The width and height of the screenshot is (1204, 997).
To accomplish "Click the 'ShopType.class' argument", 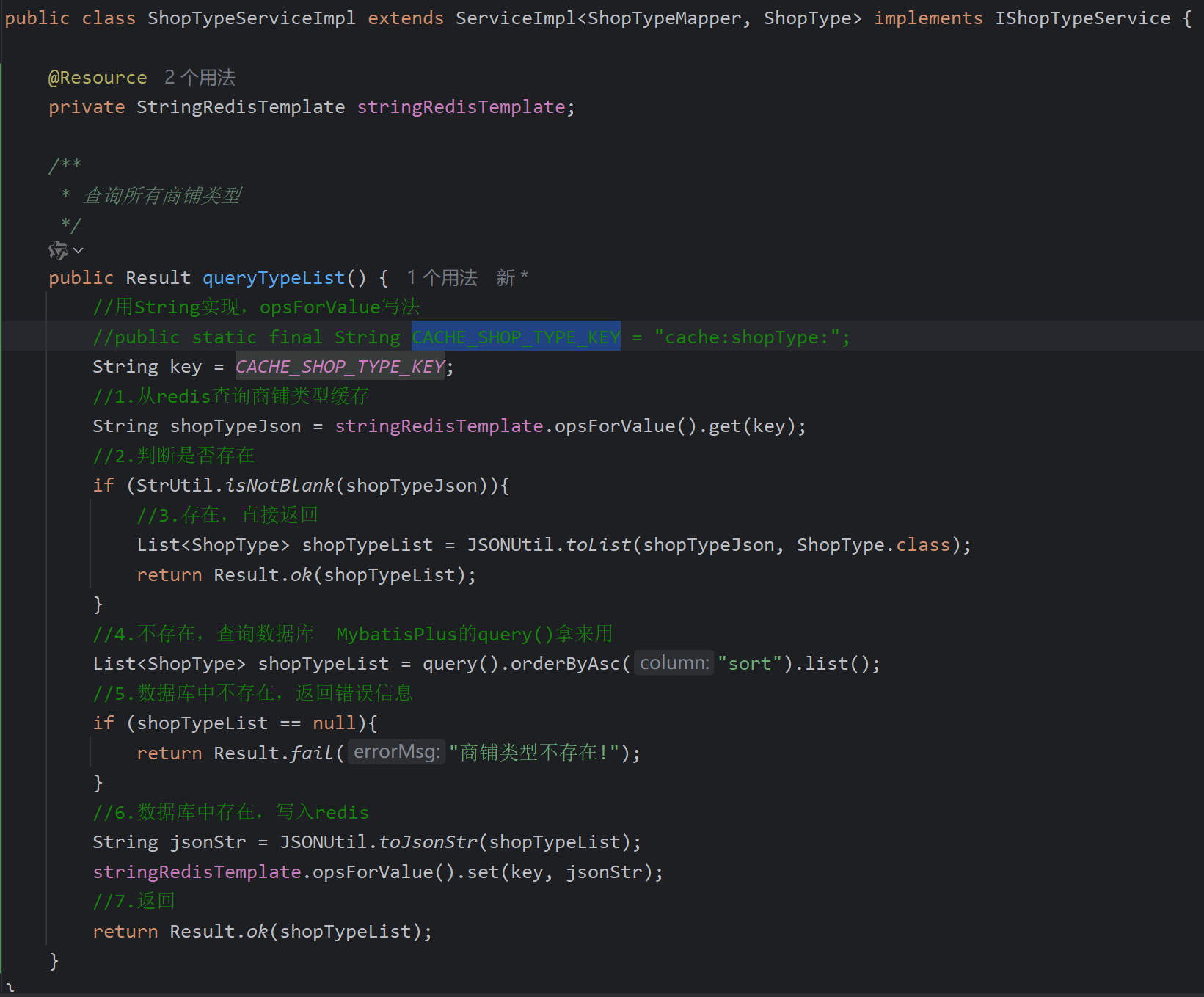I will [x=873, y=545].
